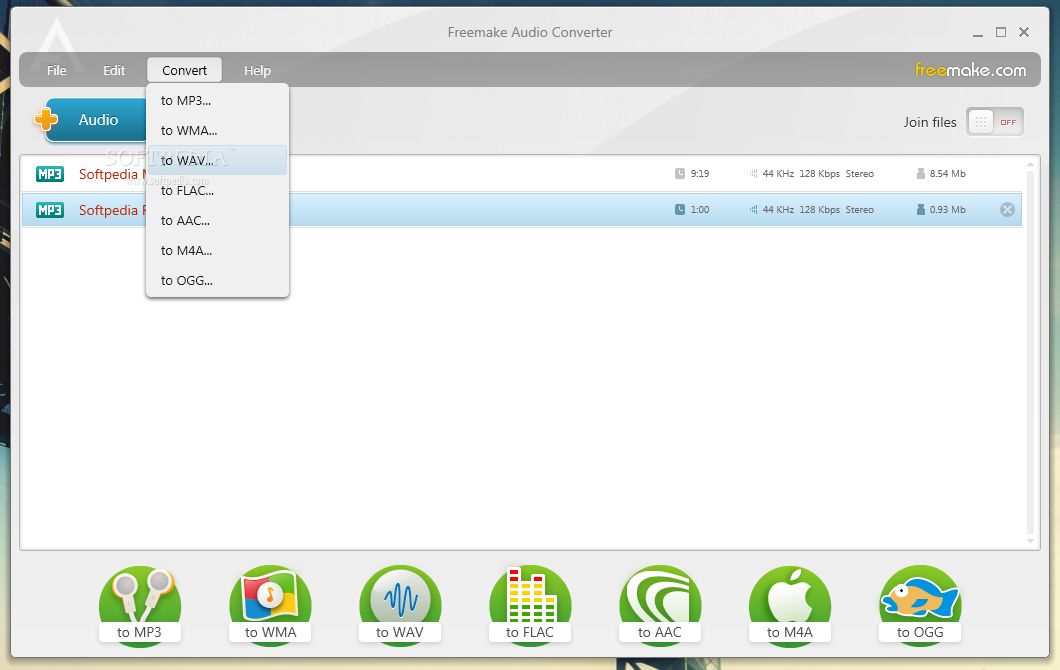Image resolution: width=1060 pixels, height=670 pixels.
Task: Click the 0.93 Mb size text
Action: coord(948,210)
